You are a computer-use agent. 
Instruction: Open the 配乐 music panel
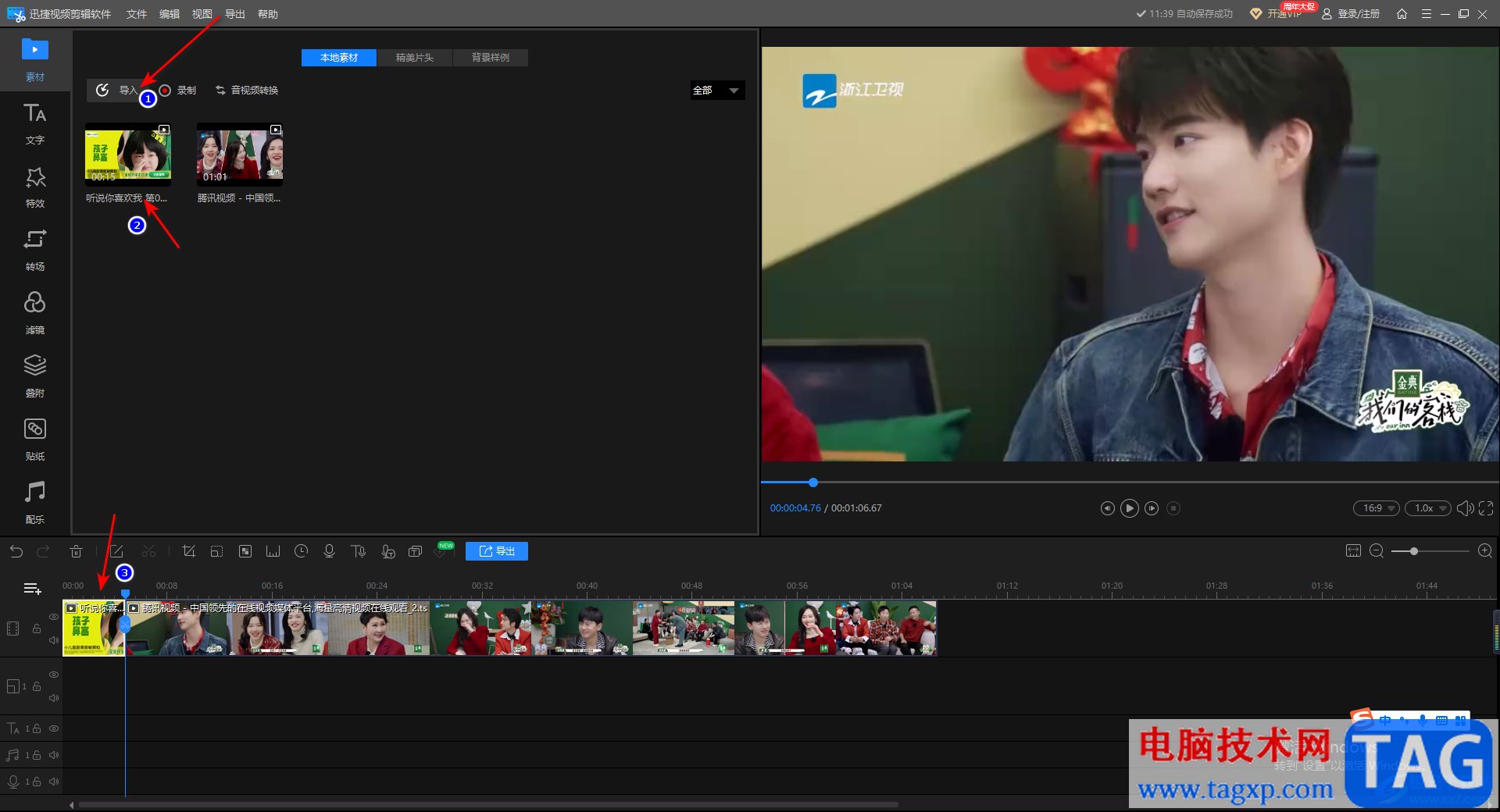(34, 503)
